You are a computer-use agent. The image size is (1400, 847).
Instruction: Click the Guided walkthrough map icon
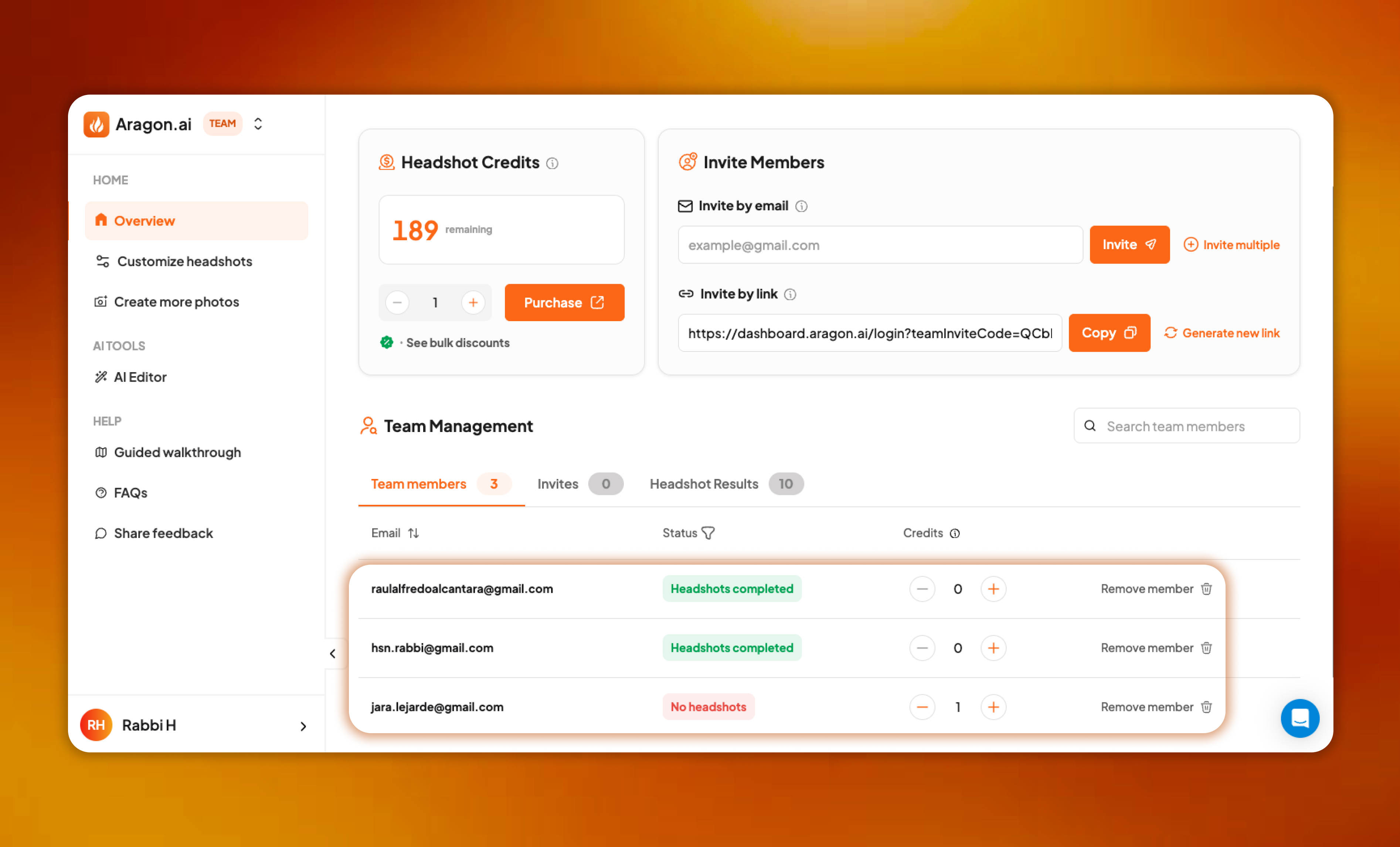(x=101, y=452)
